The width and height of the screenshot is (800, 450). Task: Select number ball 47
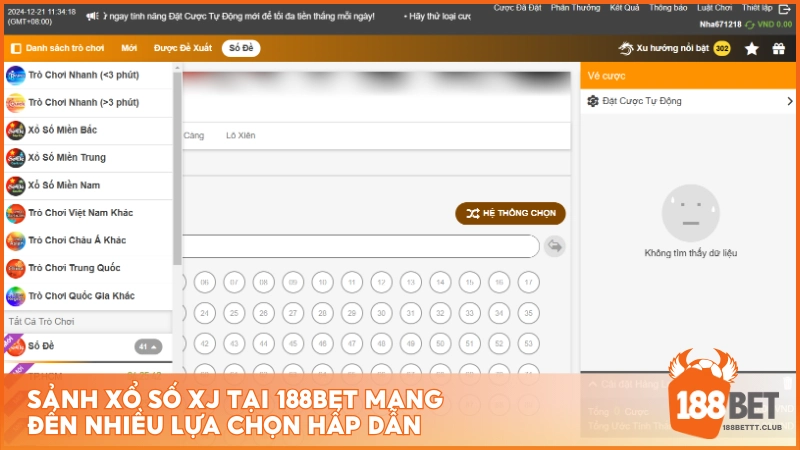pos(352,343)
